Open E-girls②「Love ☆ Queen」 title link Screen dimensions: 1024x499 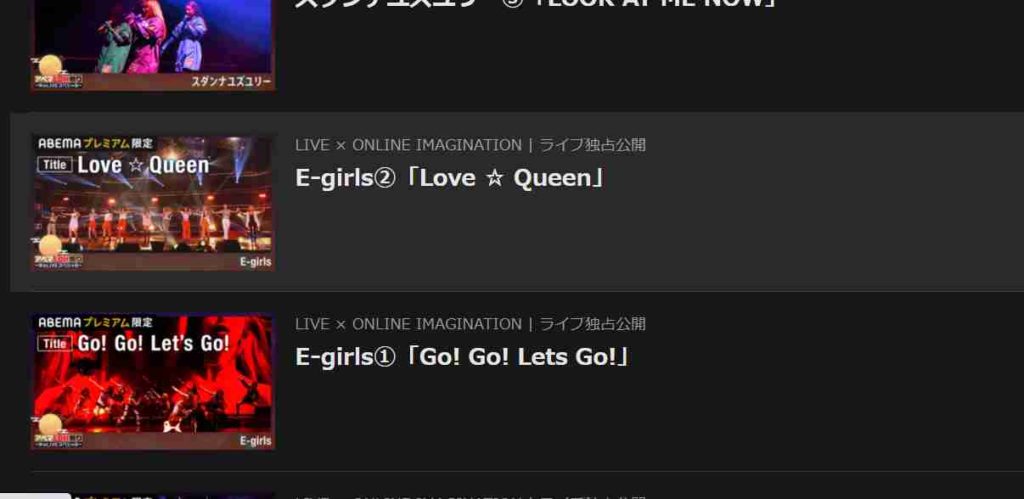(451, 178)
